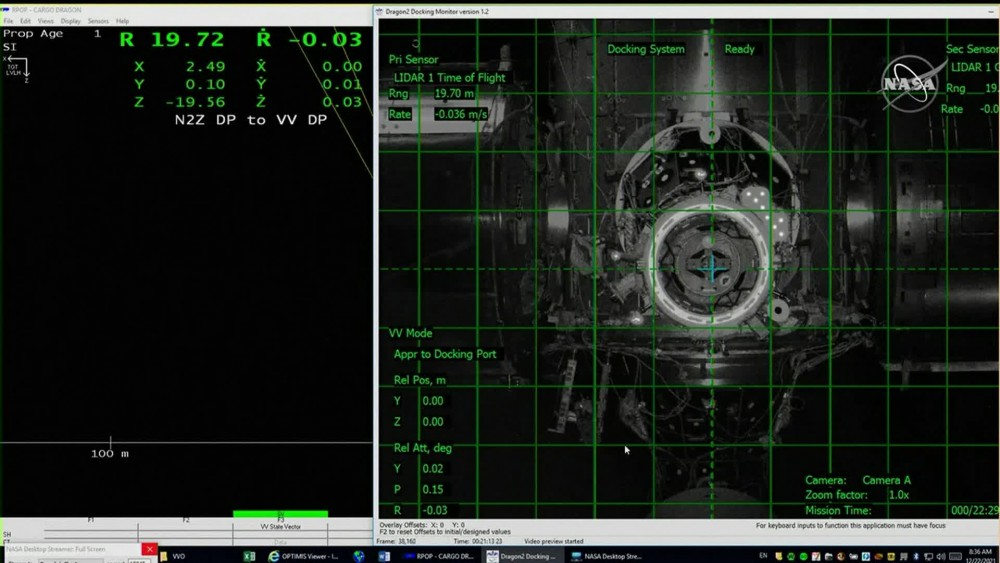Image resolution: width=1000 pixels, height=563 pixels.
Task: Switch to OPTIMIS Viewer in taskbar
Action: (304, 556)
